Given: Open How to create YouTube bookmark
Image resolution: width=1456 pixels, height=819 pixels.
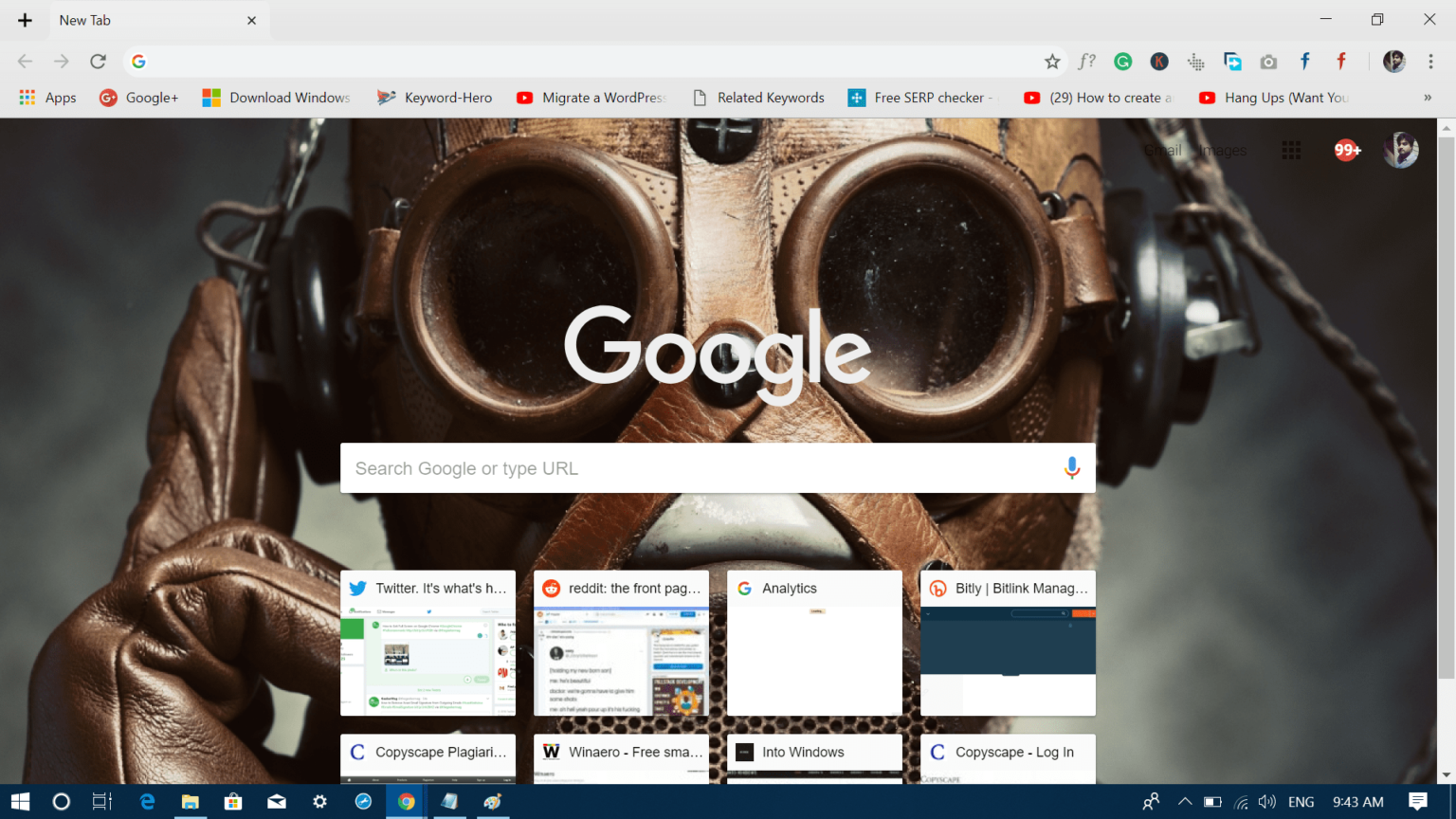Looking at the screenshot, I should pyautogui.click(x=1099, y=98).
